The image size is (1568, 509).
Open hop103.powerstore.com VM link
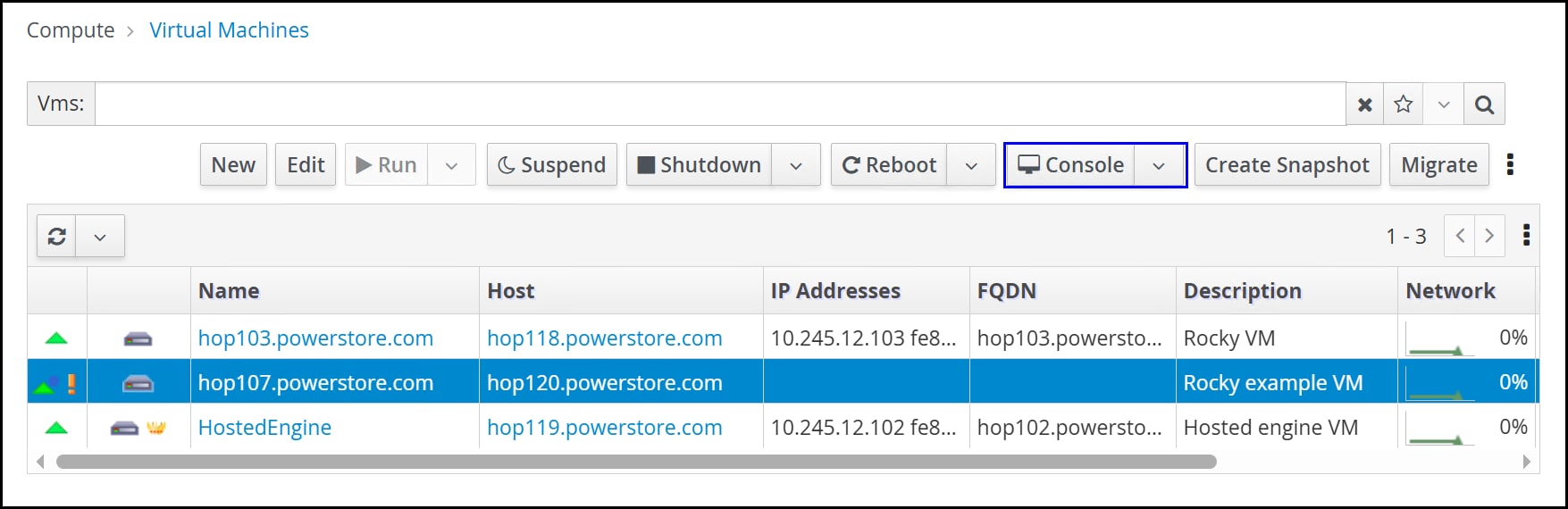pos(315,338)
